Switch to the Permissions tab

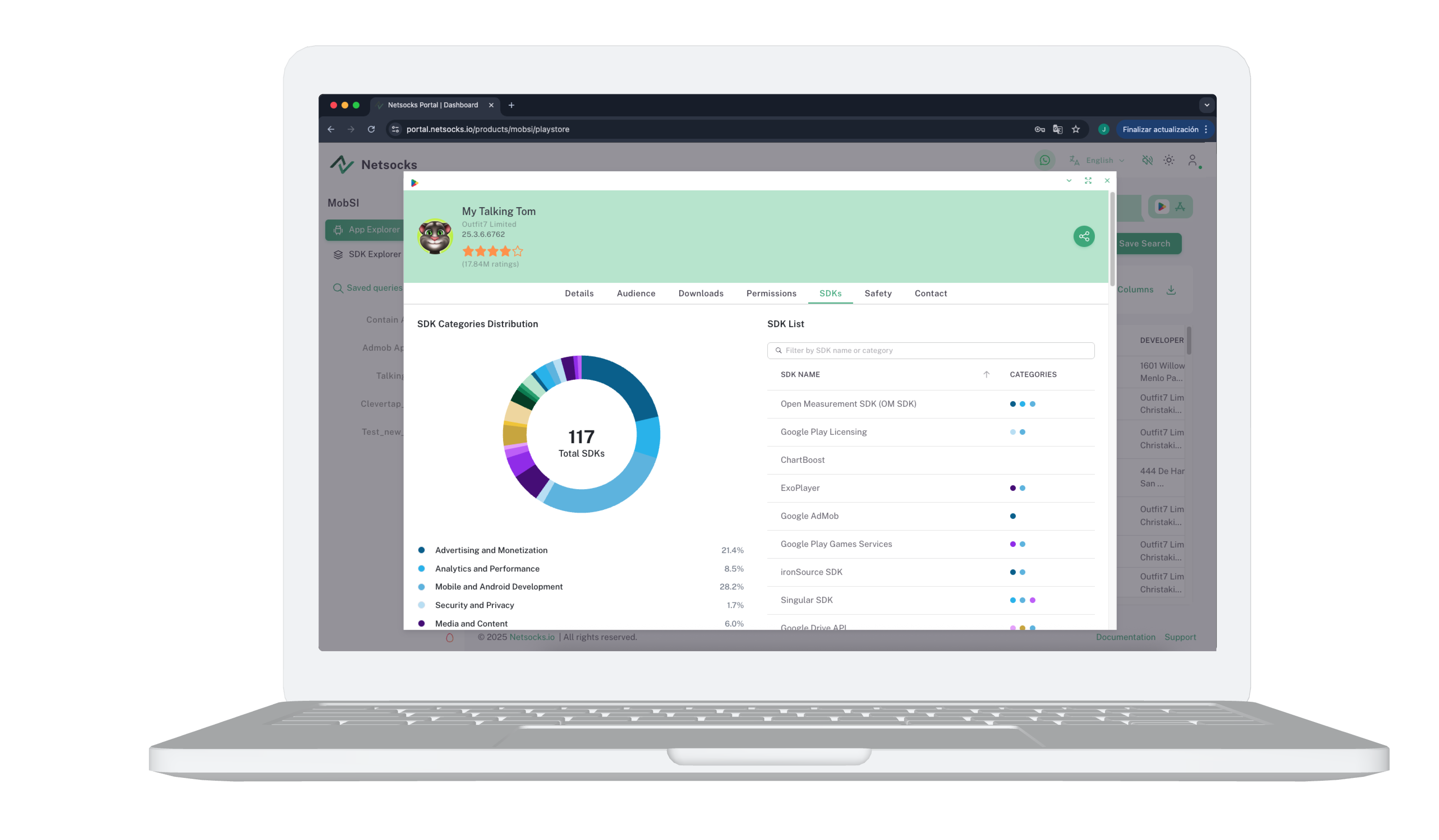point(771,293)
